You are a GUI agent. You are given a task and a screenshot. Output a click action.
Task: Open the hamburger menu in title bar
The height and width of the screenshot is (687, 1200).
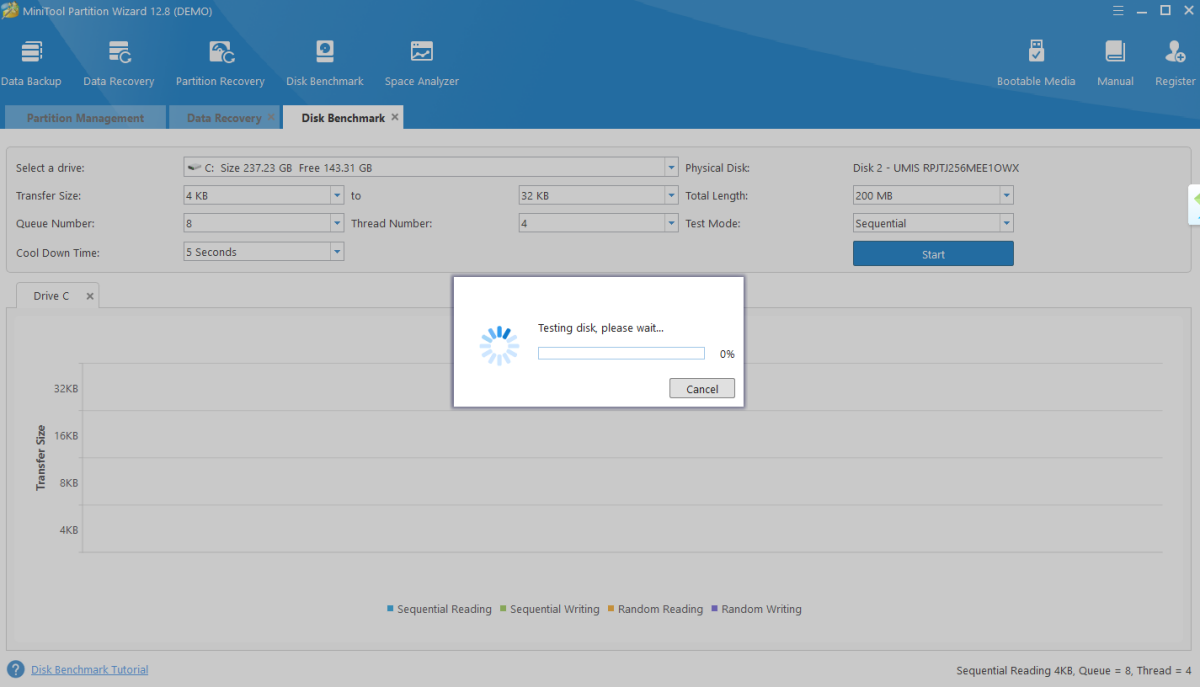(1118, 10)
